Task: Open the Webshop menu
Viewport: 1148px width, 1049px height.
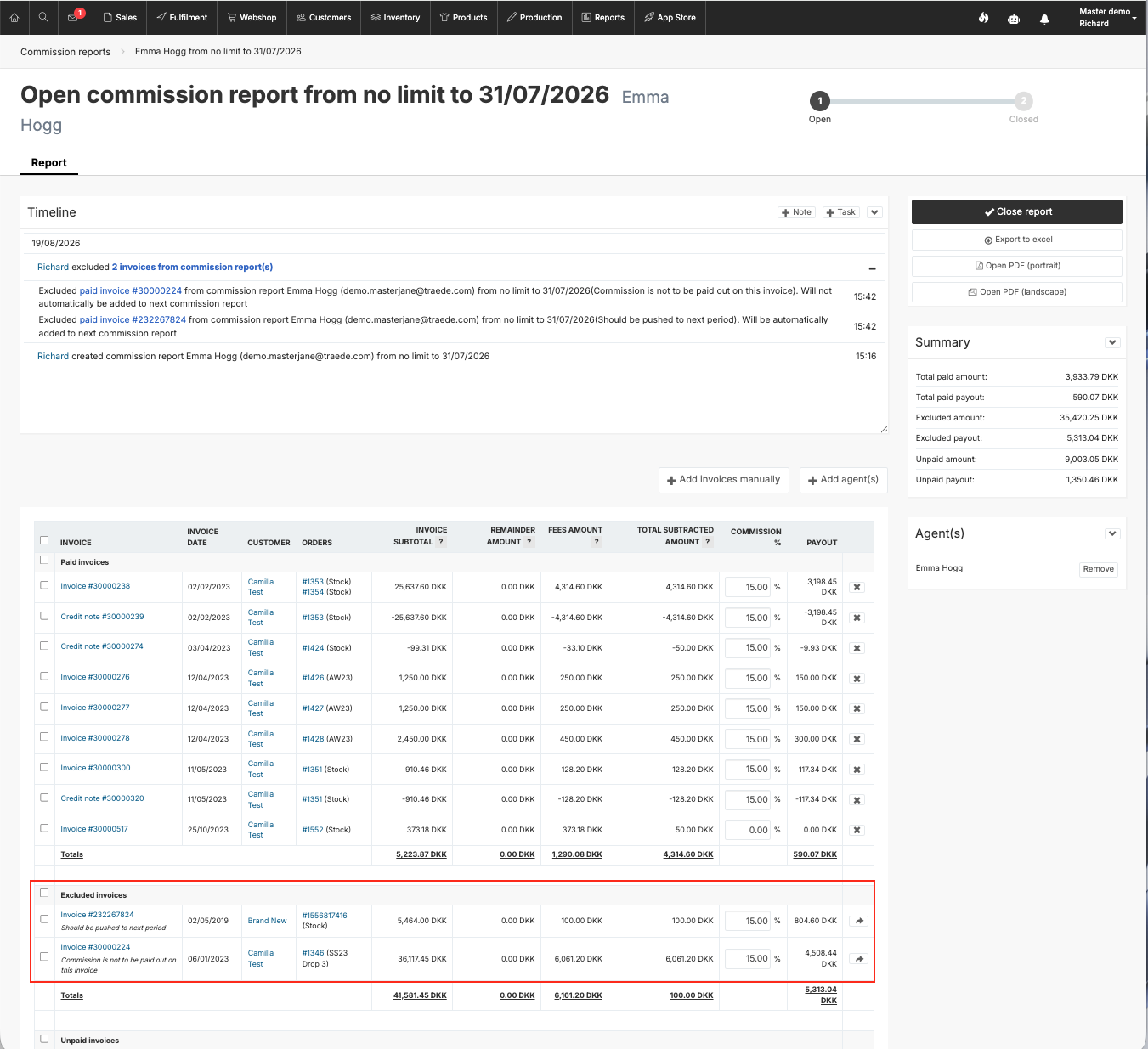Action: coord(252,17)
